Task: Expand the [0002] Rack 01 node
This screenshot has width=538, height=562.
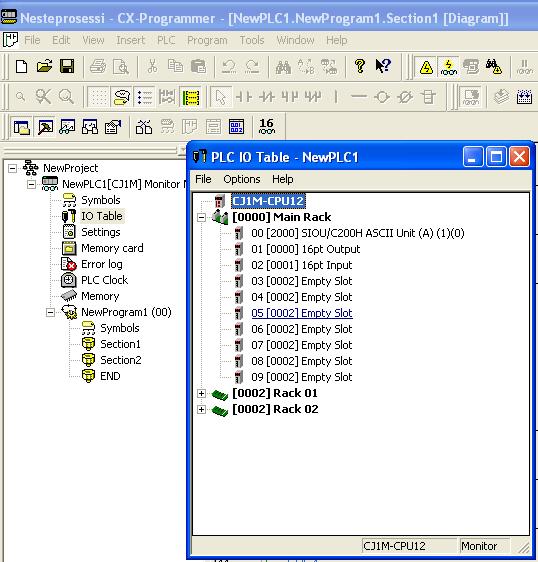Action: tap(201, 393)
